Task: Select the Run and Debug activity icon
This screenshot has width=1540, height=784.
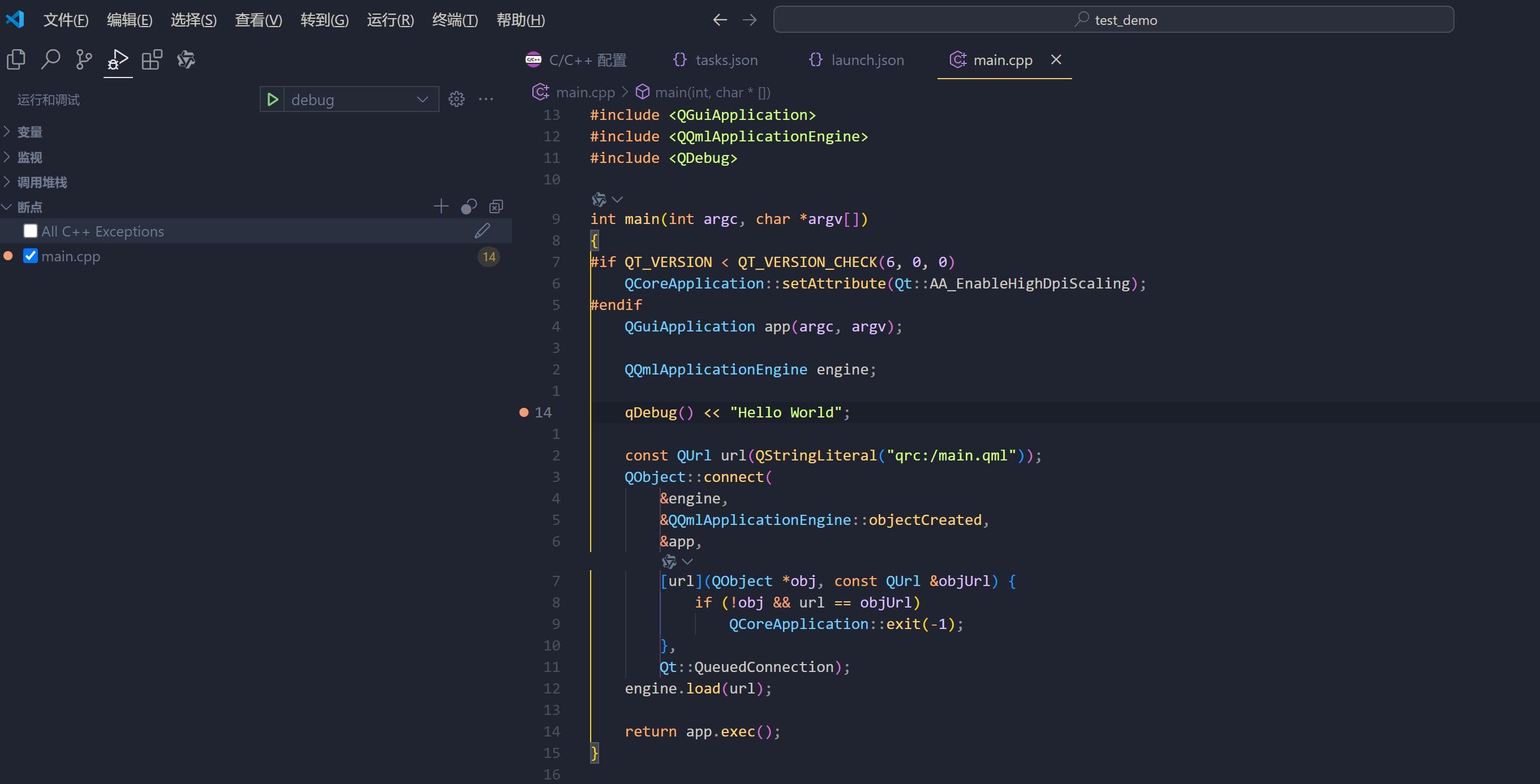Action: click(118, 59)
